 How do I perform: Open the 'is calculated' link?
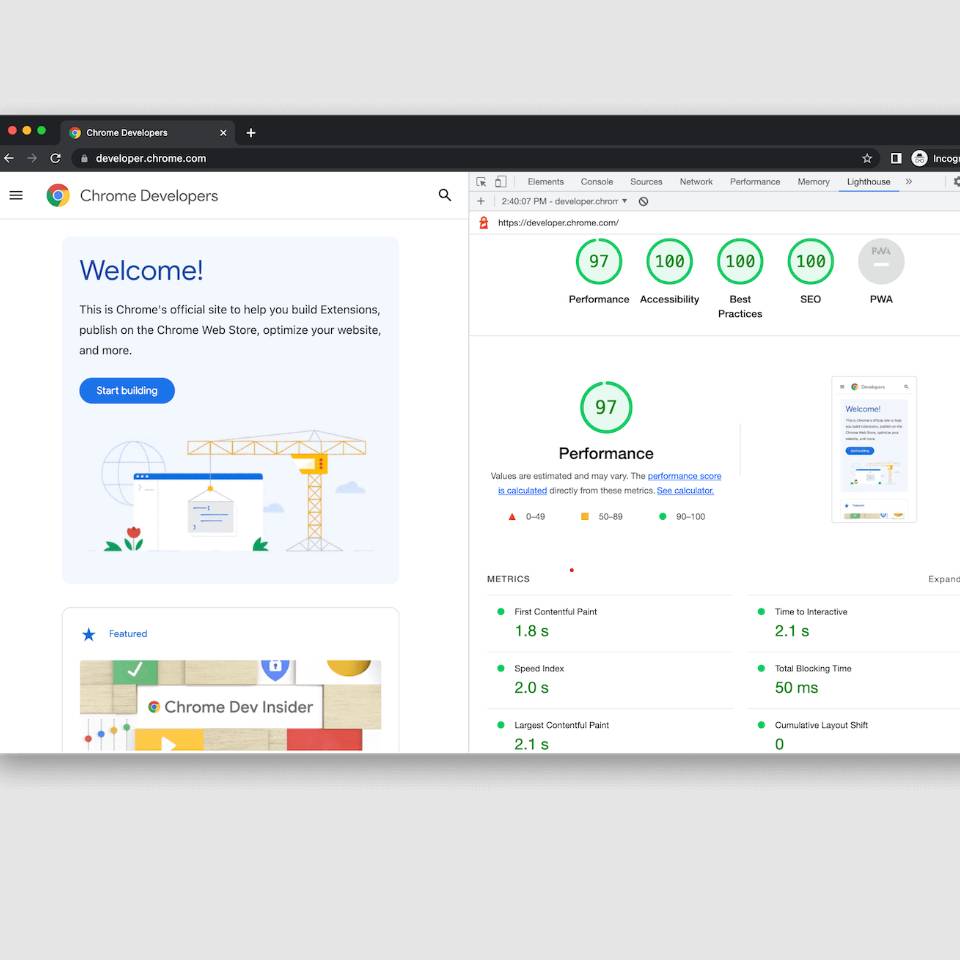[522, 491]
